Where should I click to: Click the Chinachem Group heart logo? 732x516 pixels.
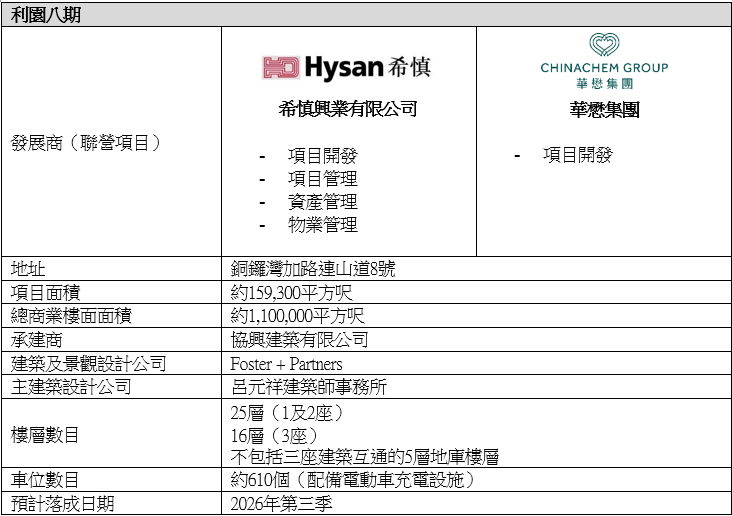pos(604,45)
